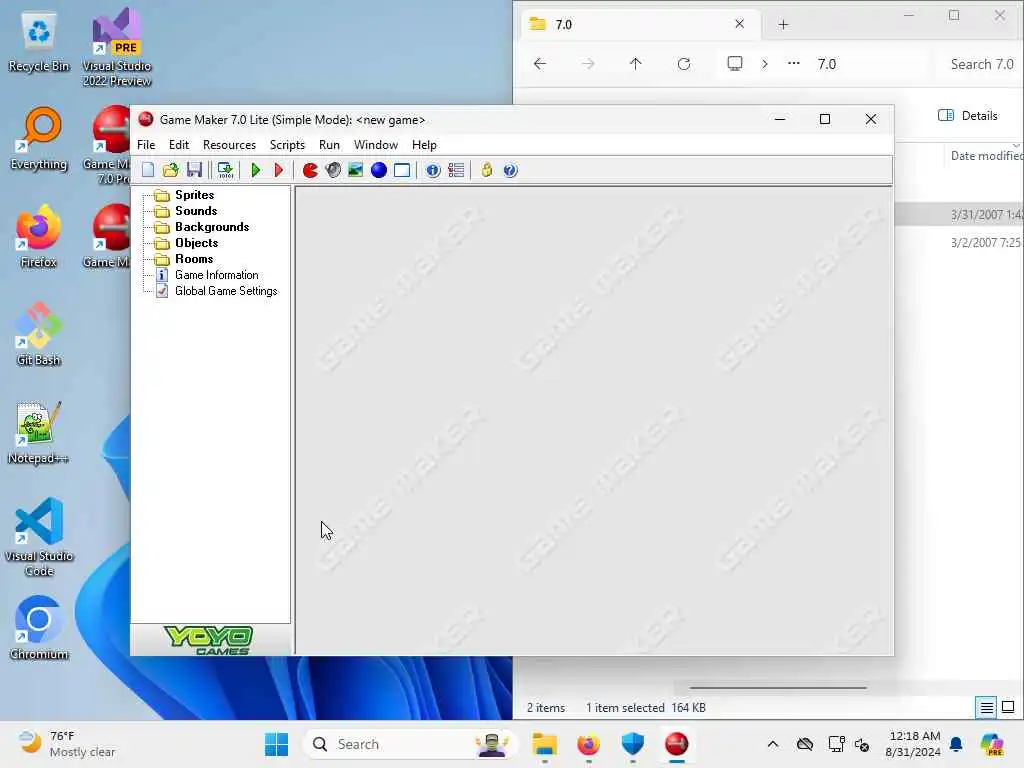The height and width of the screenshot is (768, 1024).
Task: Select the Backgrounds folder
Action: pyautogui.click(x=212, y=227)
